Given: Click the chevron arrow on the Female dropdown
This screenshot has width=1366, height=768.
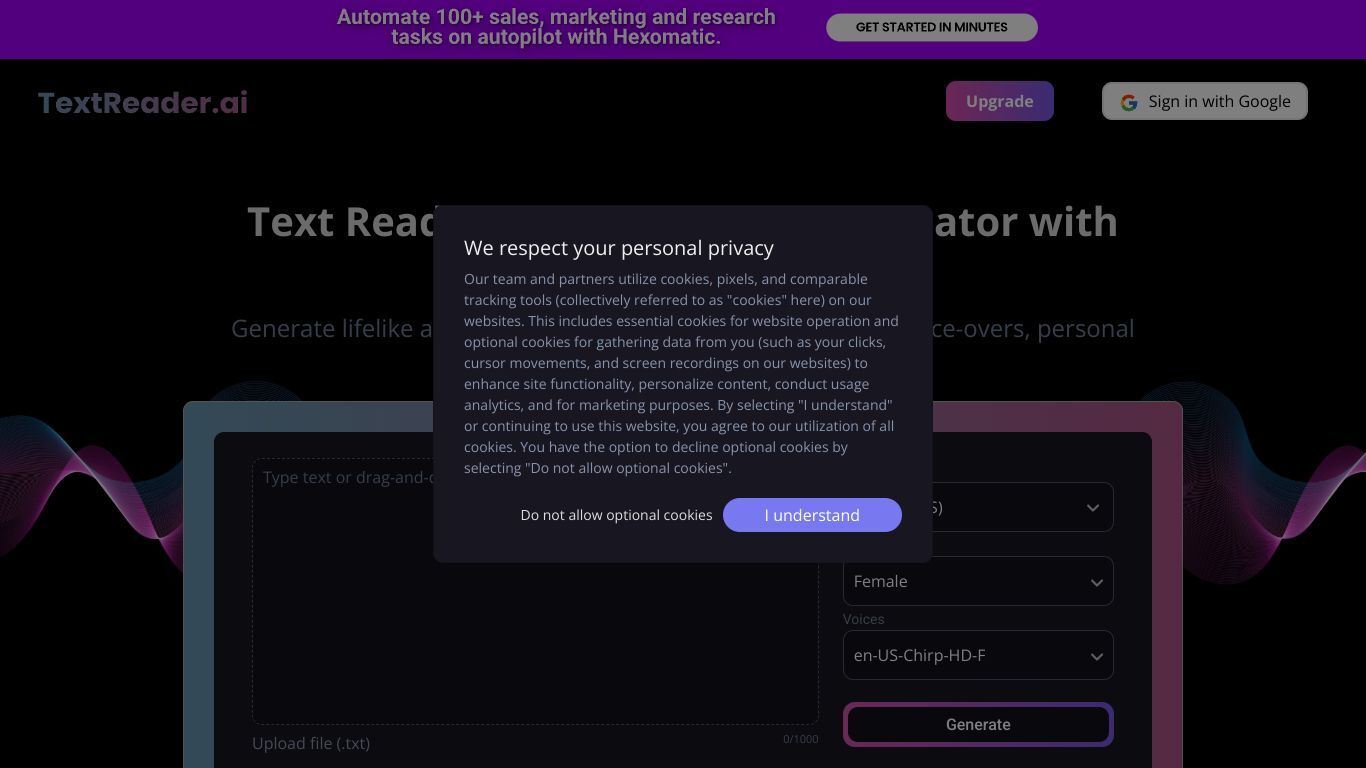Looking at the screenshot, I should [x=1096, y=582].
